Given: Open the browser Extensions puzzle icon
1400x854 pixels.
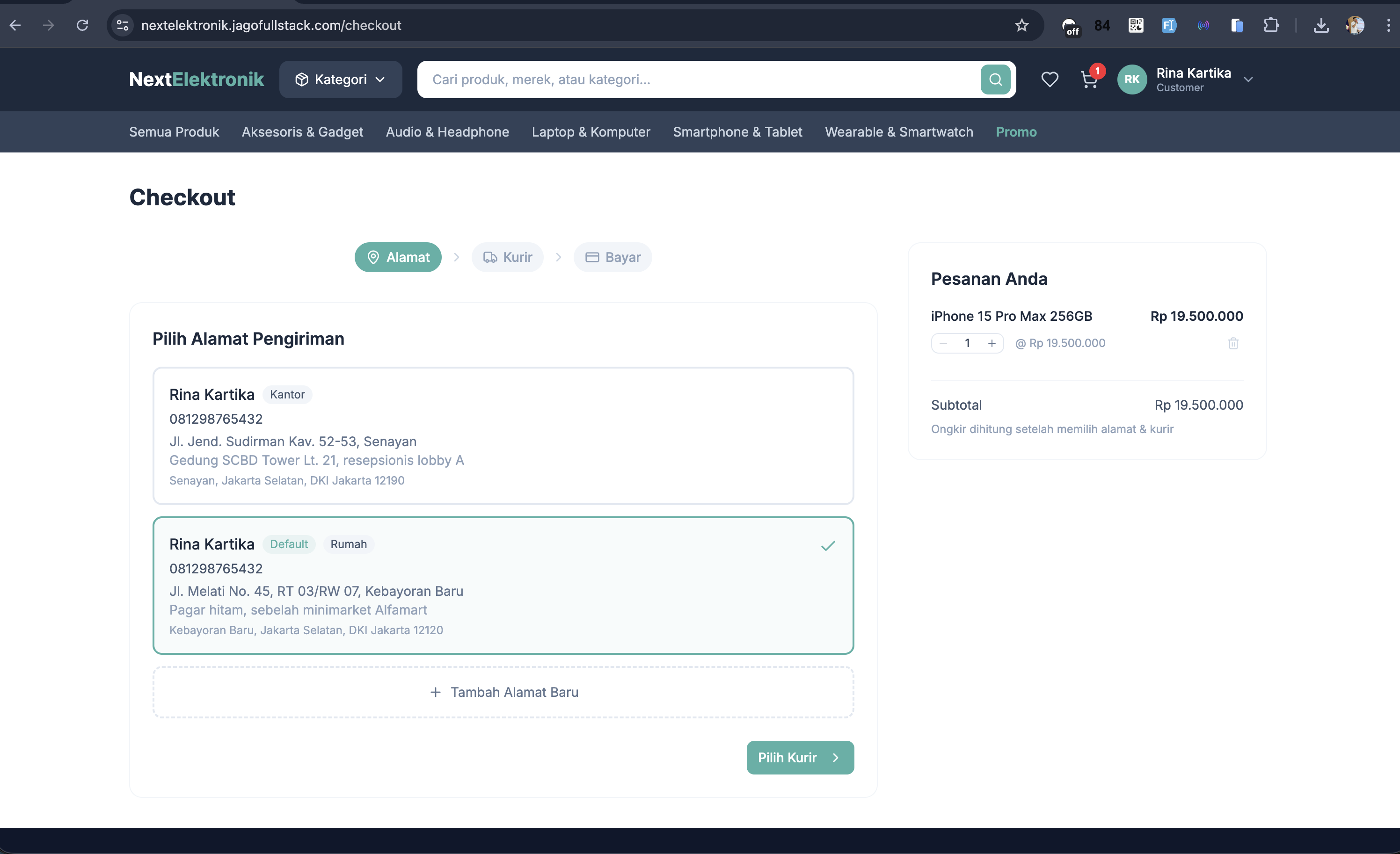Looking at the screenshot, I should [1271, 25].
